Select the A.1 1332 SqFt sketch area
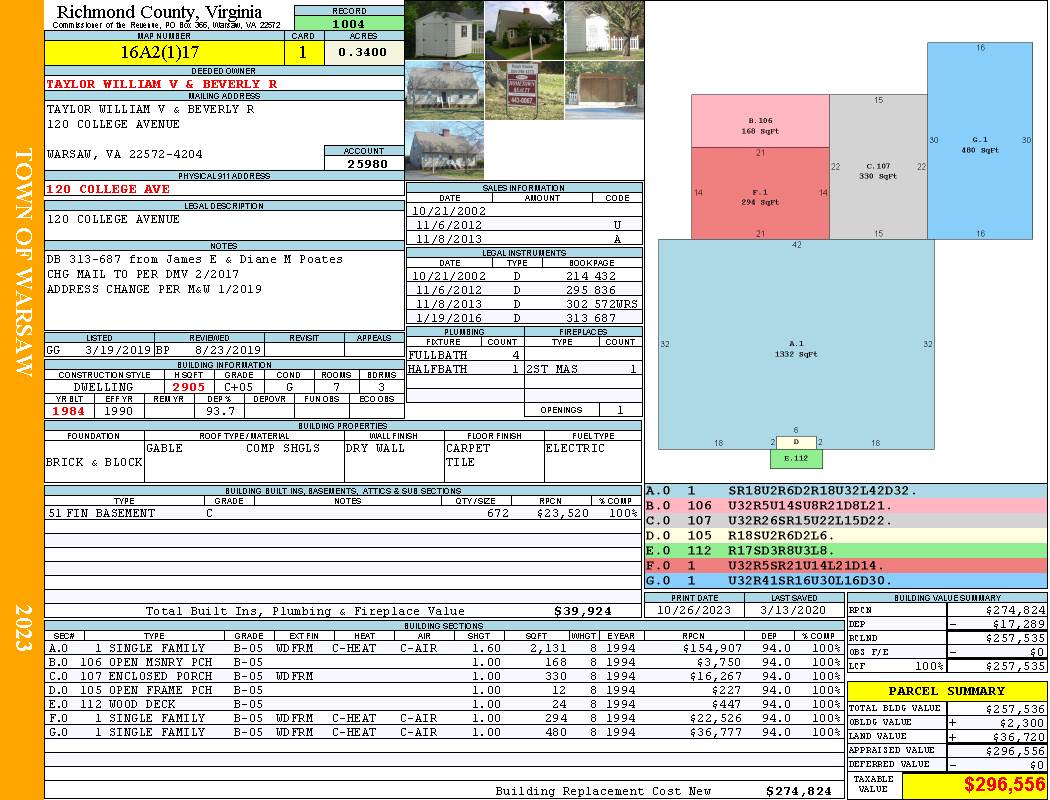 pos(796,344)
